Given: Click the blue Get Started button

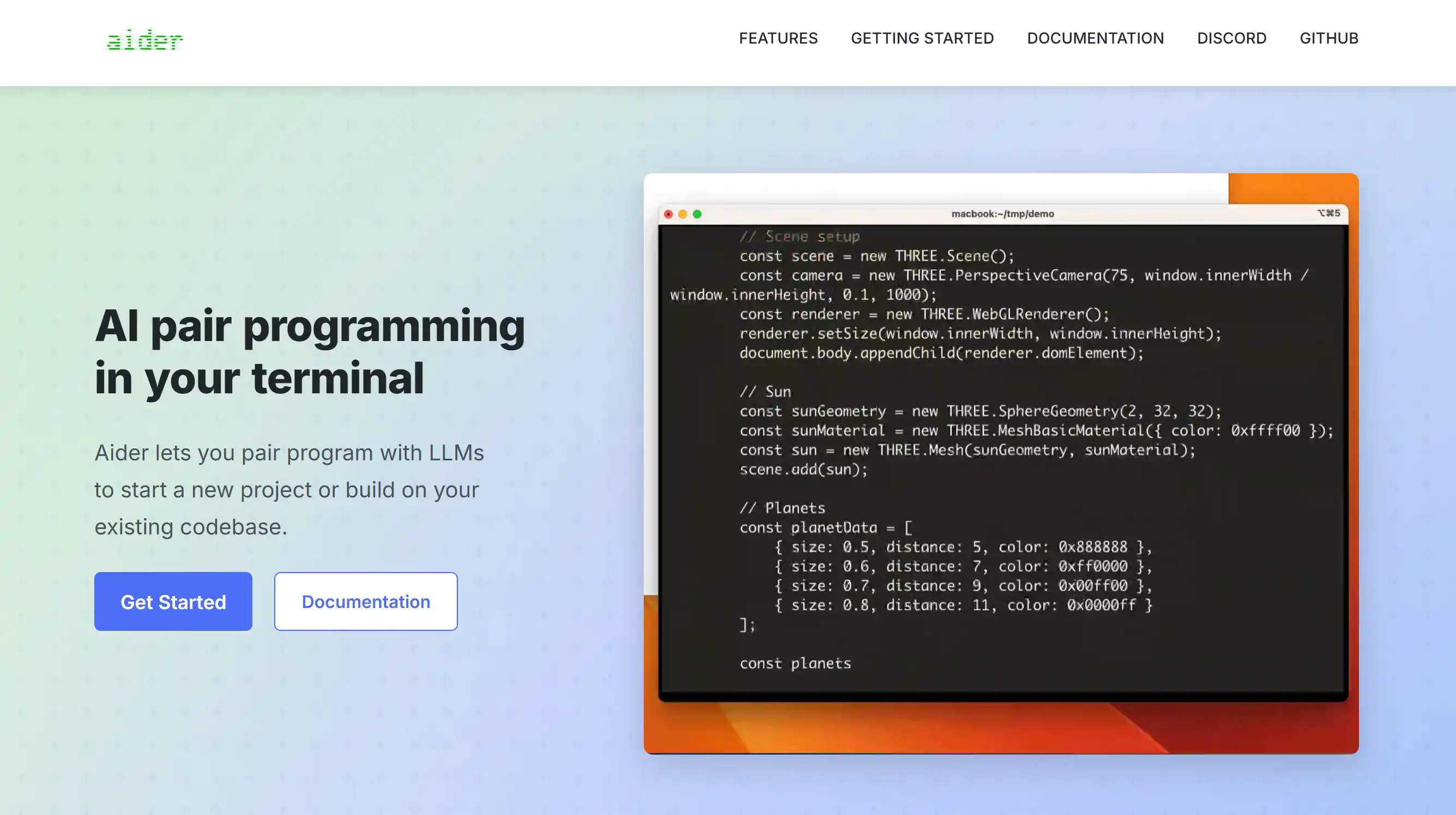Looking at the screenshot, I should (173, 601).
